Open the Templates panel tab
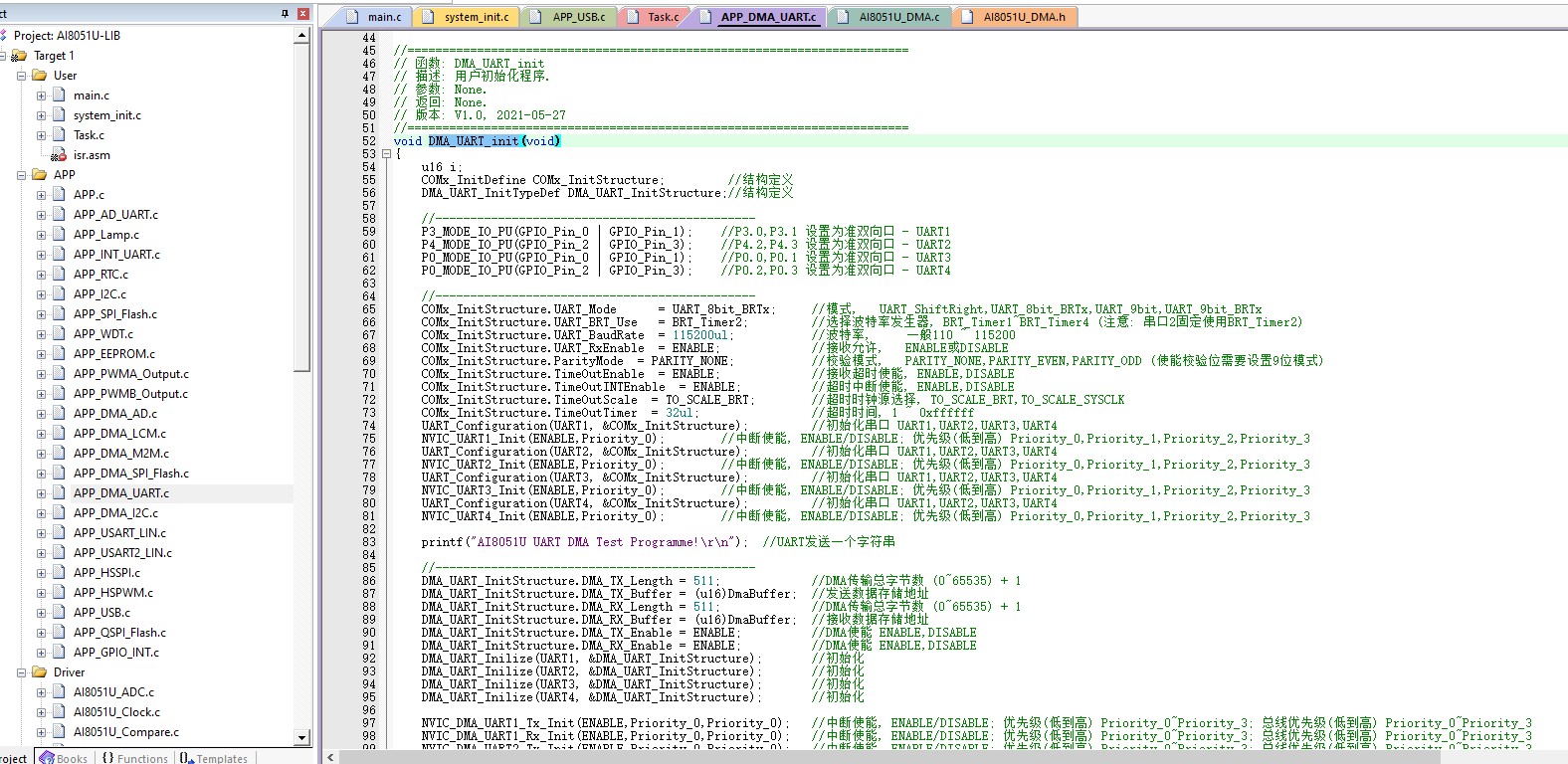Viewport: 1568px width, 764px height. click(x=214, y=758)
